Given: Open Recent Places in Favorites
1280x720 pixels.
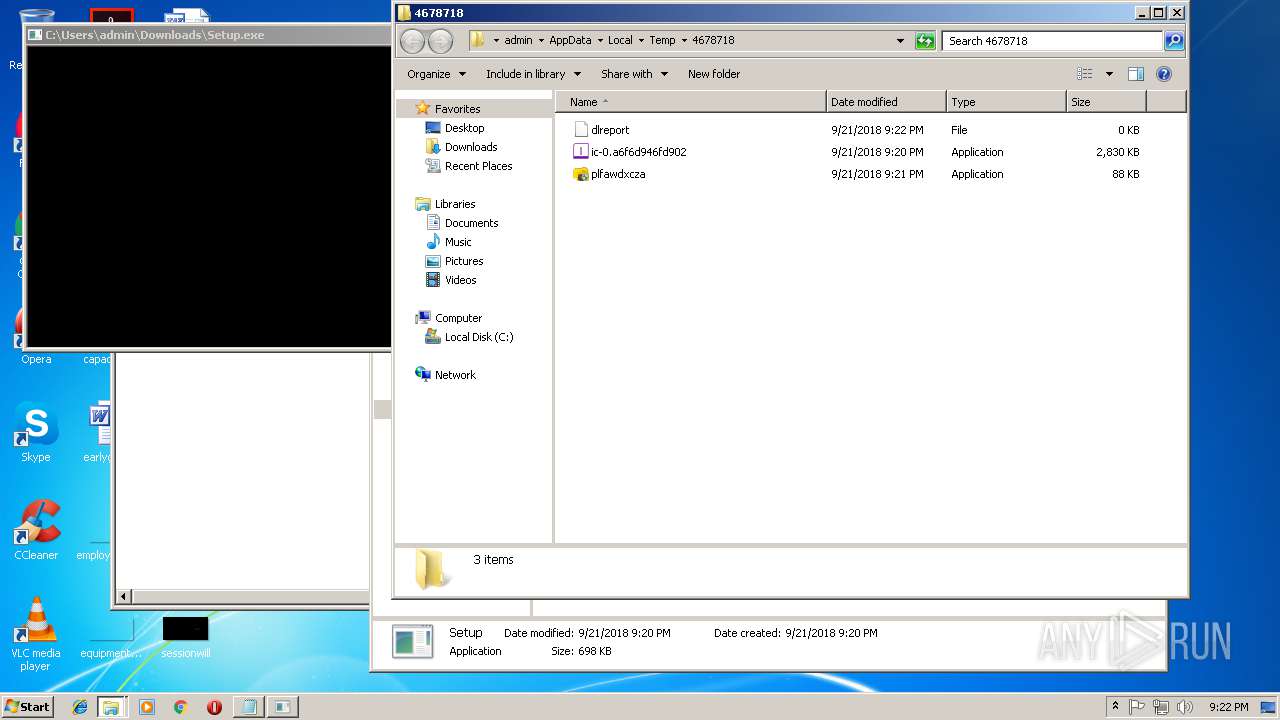Looking at the screenshot, I should [478, 166].
